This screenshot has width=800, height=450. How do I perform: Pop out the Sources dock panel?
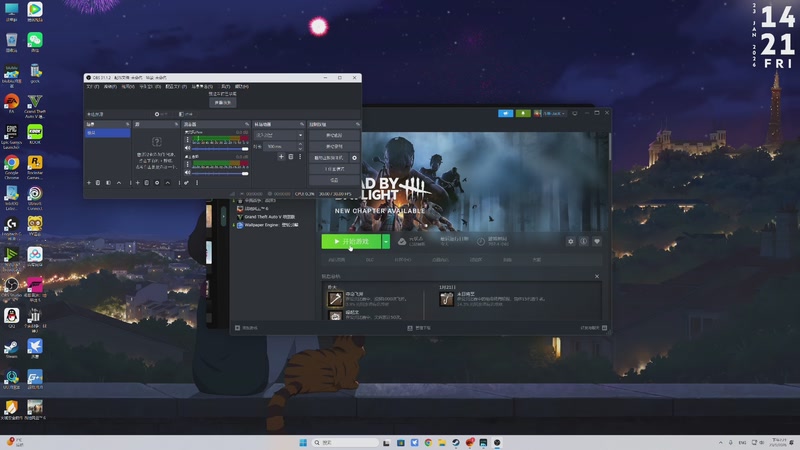tap(177, 124)
